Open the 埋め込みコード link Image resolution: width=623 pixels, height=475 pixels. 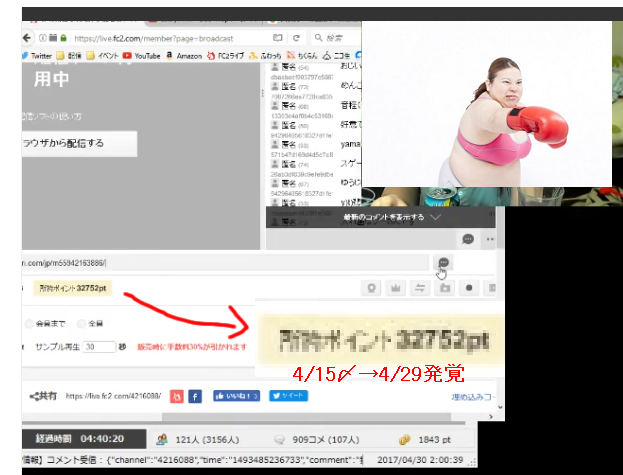click(x=473, y=397)
